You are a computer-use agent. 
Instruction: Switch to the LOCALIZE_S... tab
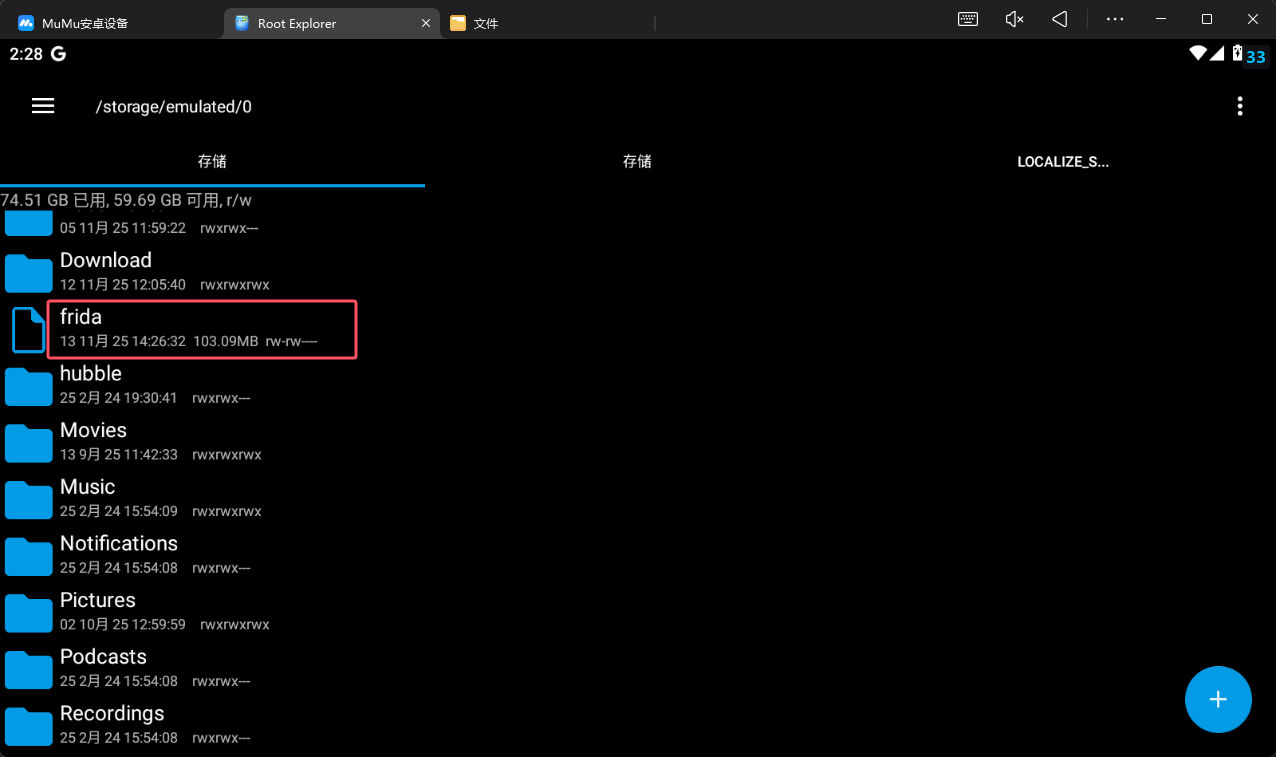(1063, 161)
